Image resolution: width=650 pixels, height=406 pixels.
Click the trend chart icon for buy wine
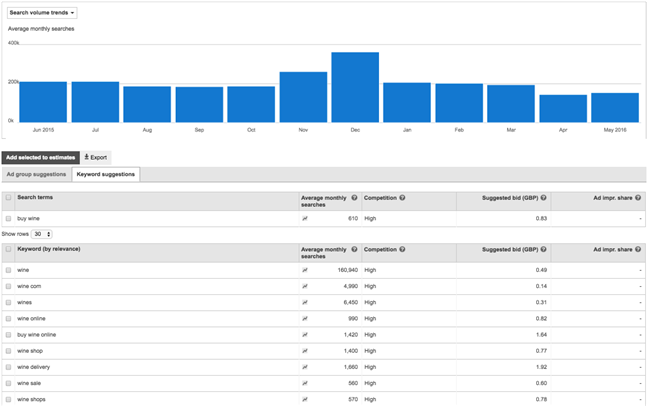(304, 217)
